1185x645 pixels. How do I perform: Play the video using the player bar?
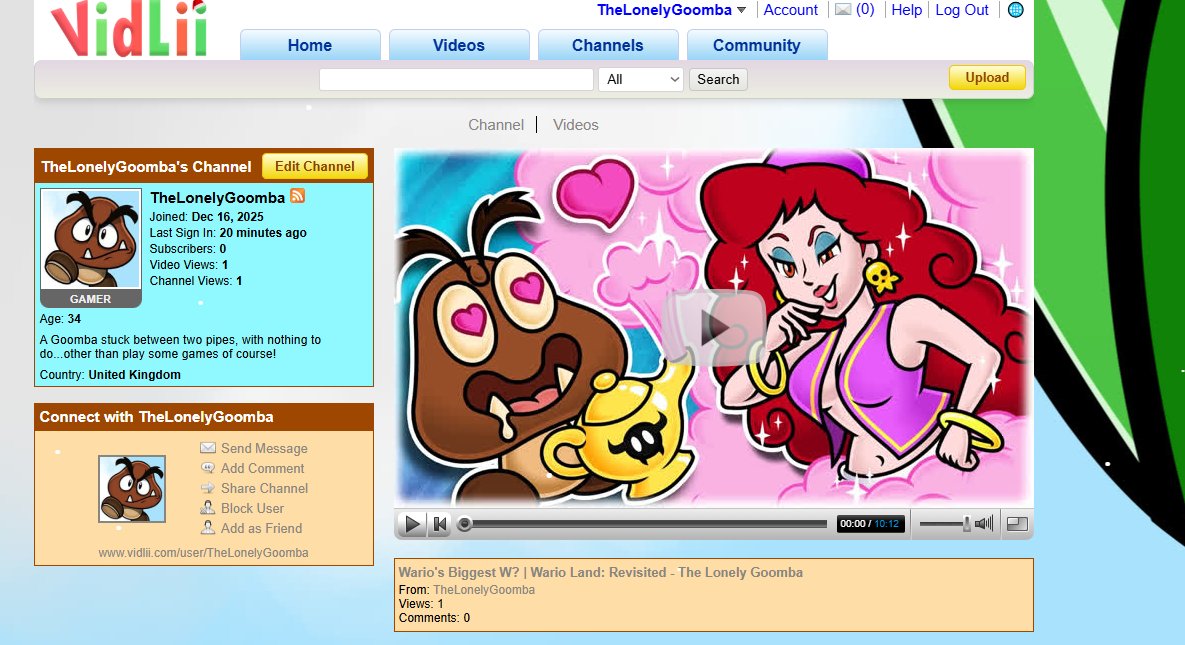[413, 523]
